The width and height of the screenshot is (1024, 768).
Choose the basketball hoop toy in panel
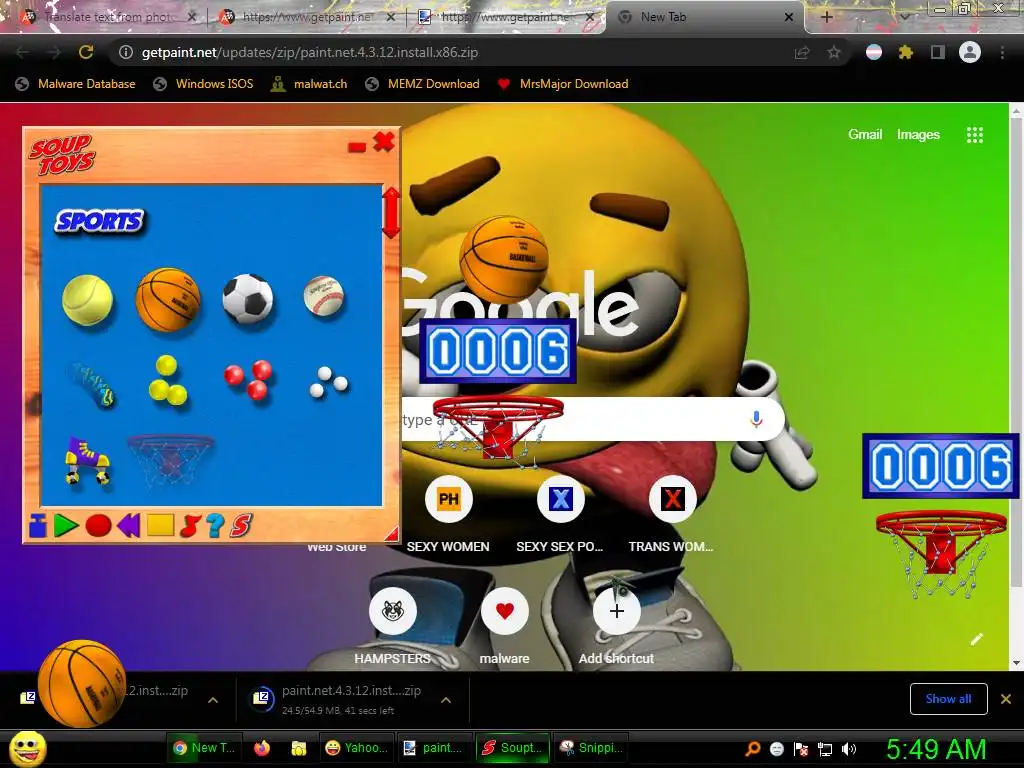pos(170,459)
